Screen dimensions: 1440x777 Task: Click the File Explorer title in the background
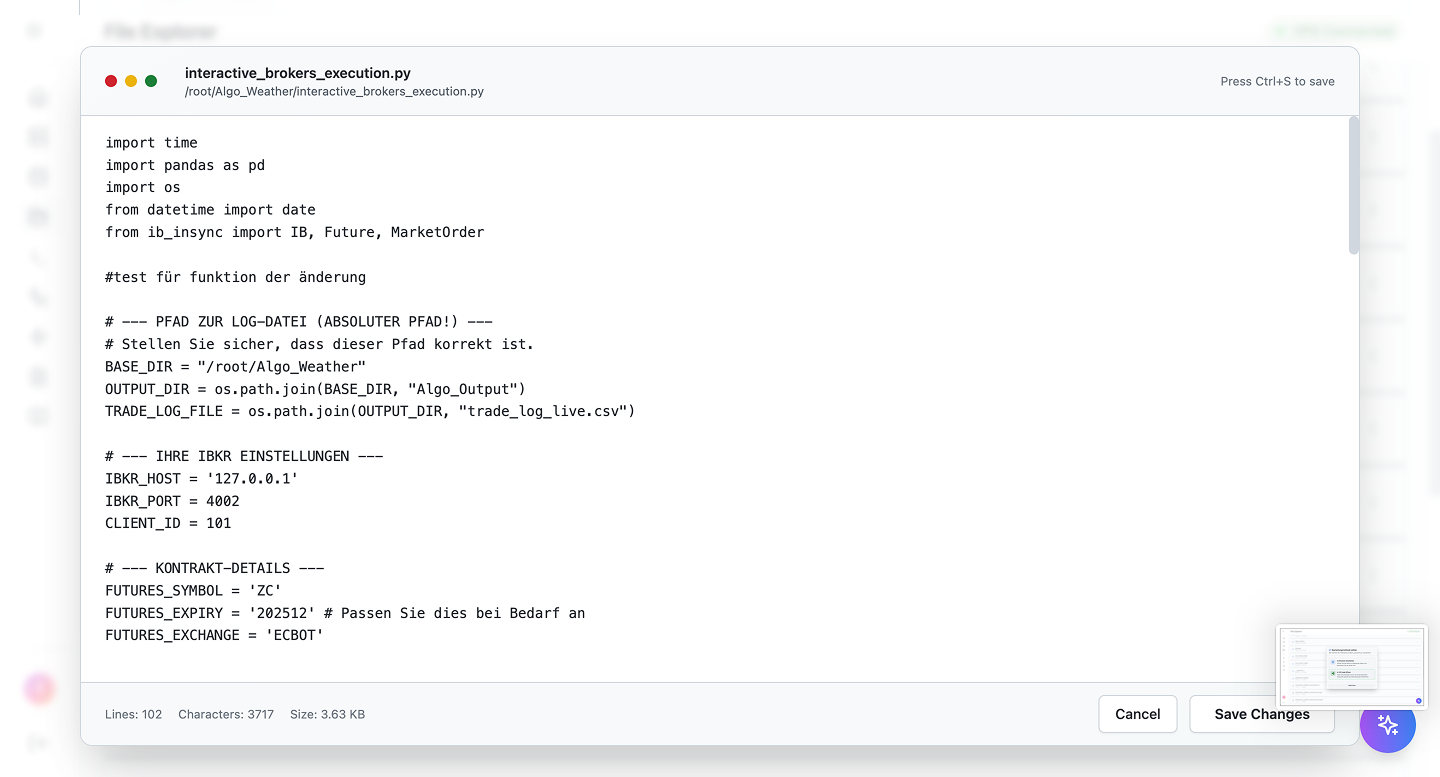160,31
